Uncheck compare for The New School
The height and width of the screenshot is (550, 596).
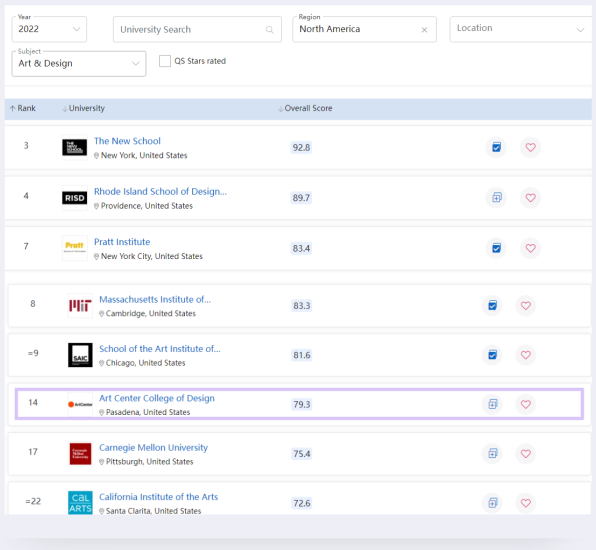coord(496,147)
